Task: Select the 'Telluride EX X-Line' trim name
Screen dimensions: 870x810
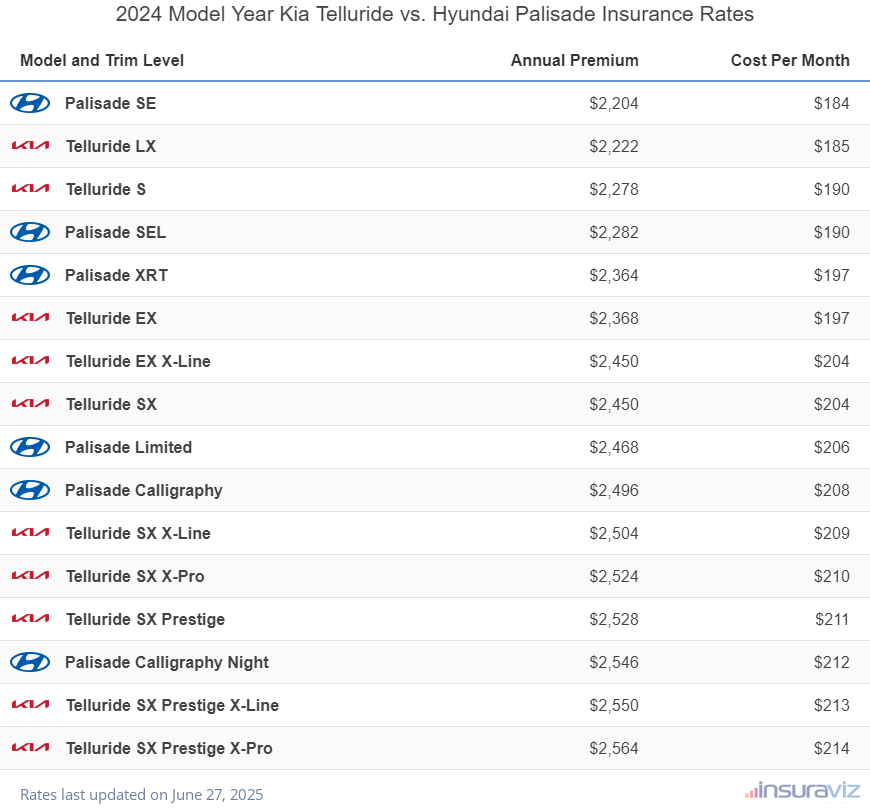Action: (x=138, y=361)
